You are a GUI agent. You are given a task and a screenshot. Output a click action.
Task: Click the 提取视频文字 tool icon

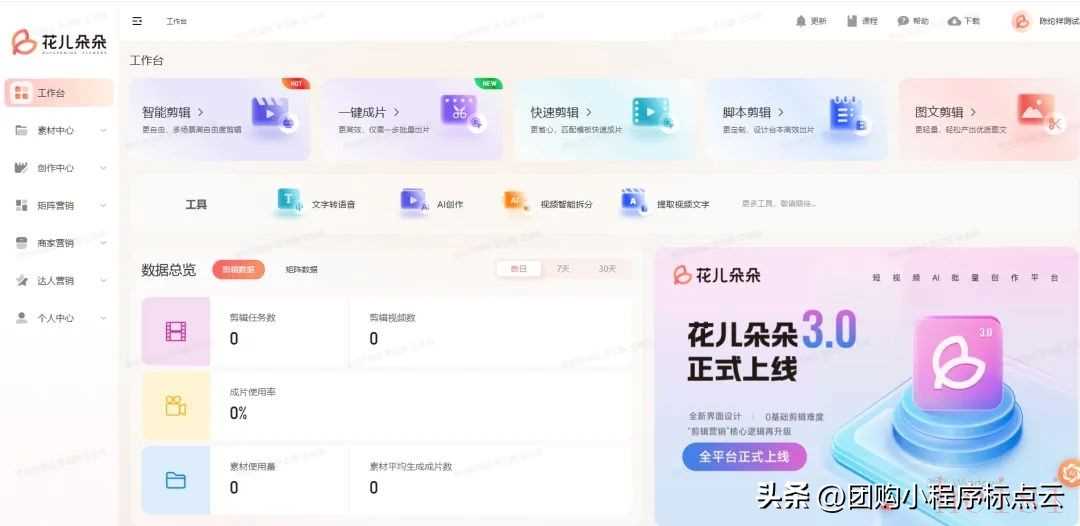(633, 203)
